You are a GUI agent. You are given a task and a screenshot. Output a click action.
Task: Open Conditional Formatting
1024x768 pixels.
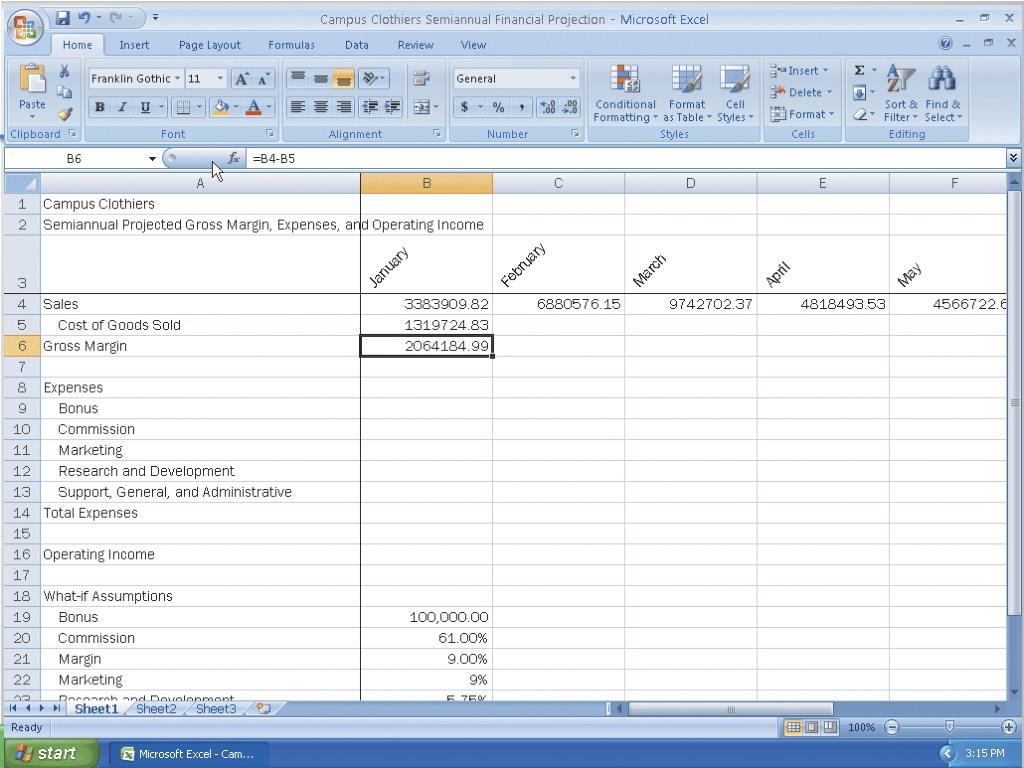pyautogui.click(x=625, y=93)
